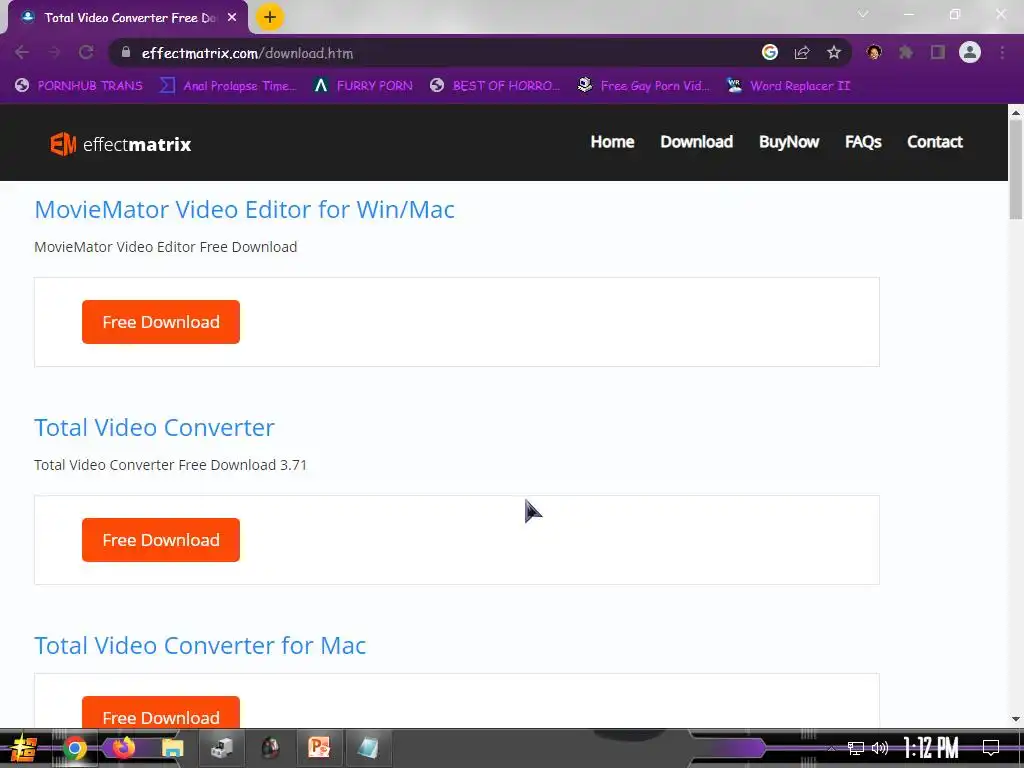This screenshot has width=1024, height=768.
Task: Click the effectmatrix logo
Action: tap(121, 144)
